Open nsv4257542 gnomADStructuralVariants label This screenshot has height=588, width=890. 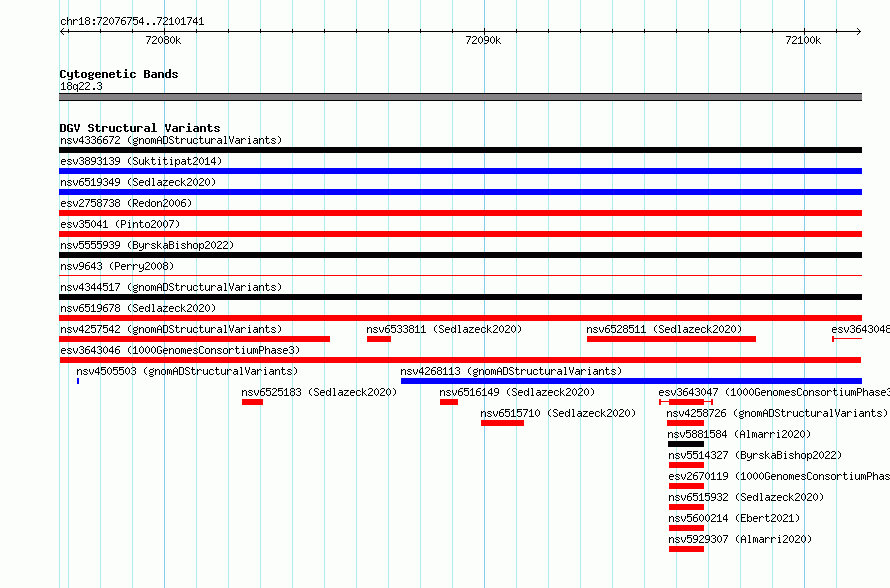pyautogui.click(x=171, y=329)
